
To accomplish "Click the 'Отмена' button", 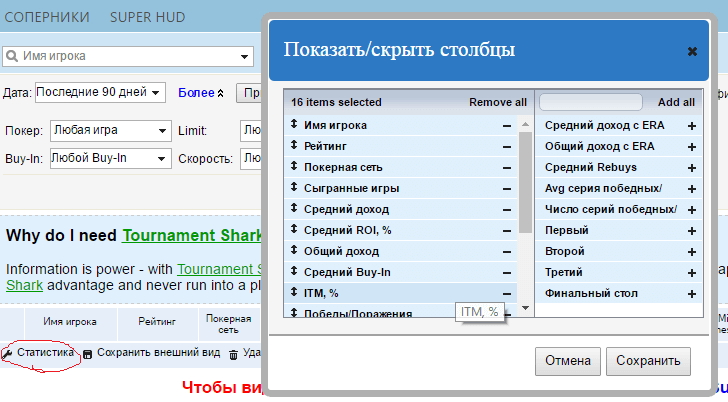I will 568,361.
